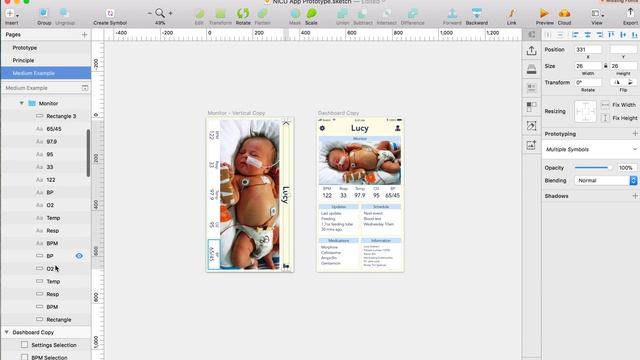This screenshot has width=640, height=360.
Task: Move the layer Forward
Action: click(452, 13)
